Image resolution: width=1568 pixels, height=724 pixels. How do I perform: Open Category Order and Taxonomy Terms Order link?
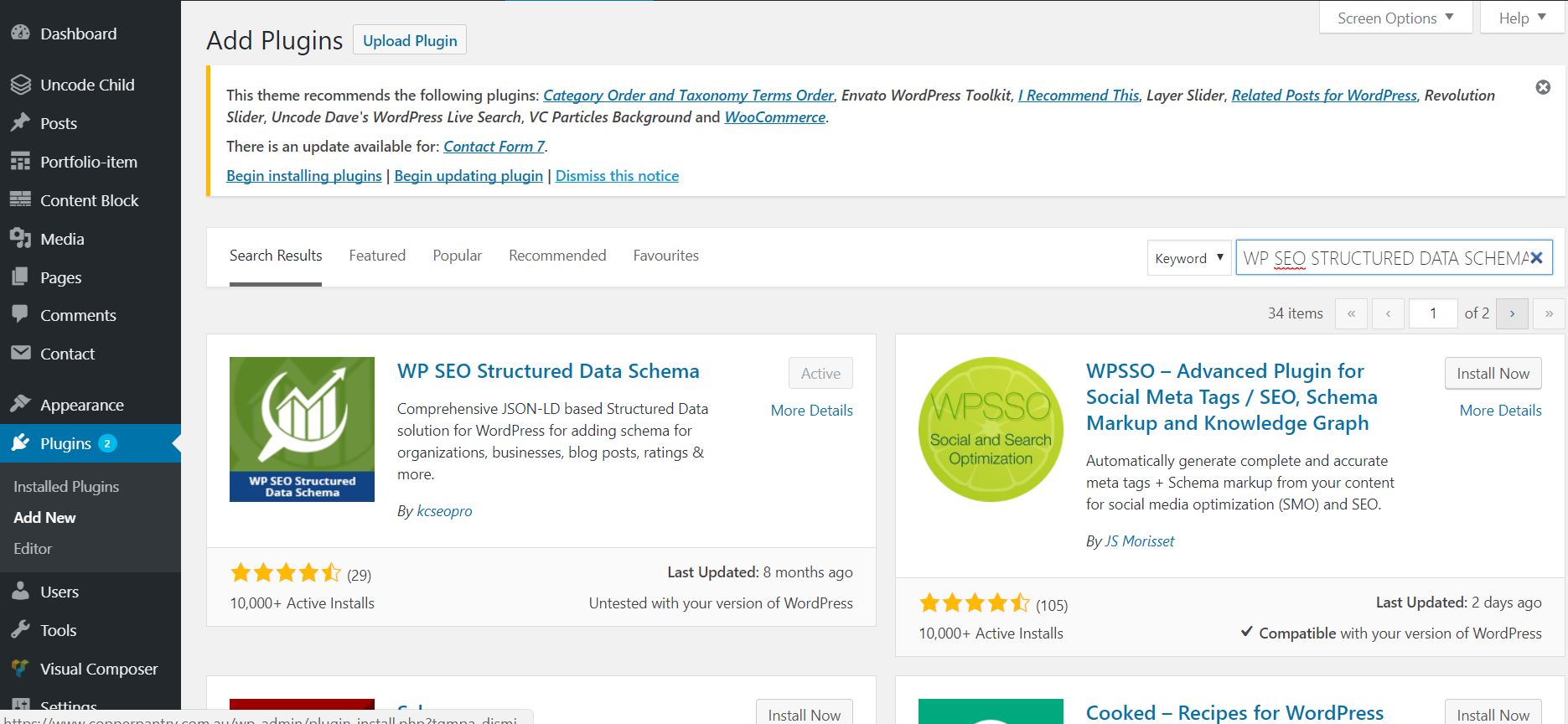click(x=688, y=96)
